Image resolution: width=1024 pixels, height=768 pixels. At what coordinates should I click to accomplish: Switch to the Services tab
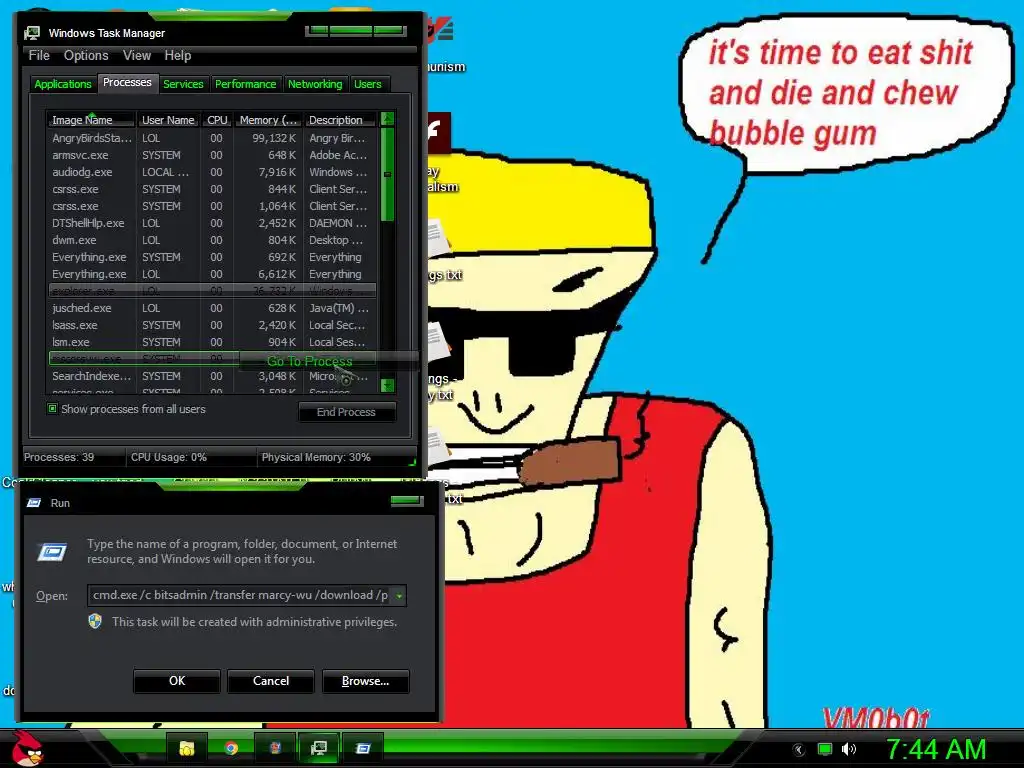click(184, 84)
